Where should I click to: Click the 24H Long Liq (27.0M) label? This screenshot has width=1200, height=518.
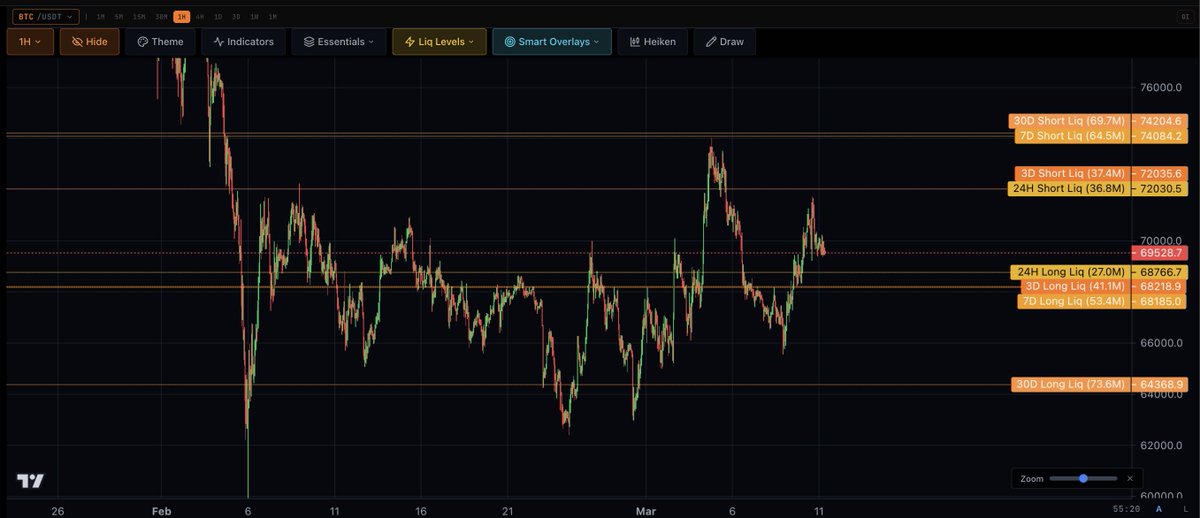(x=1071, y=272)
